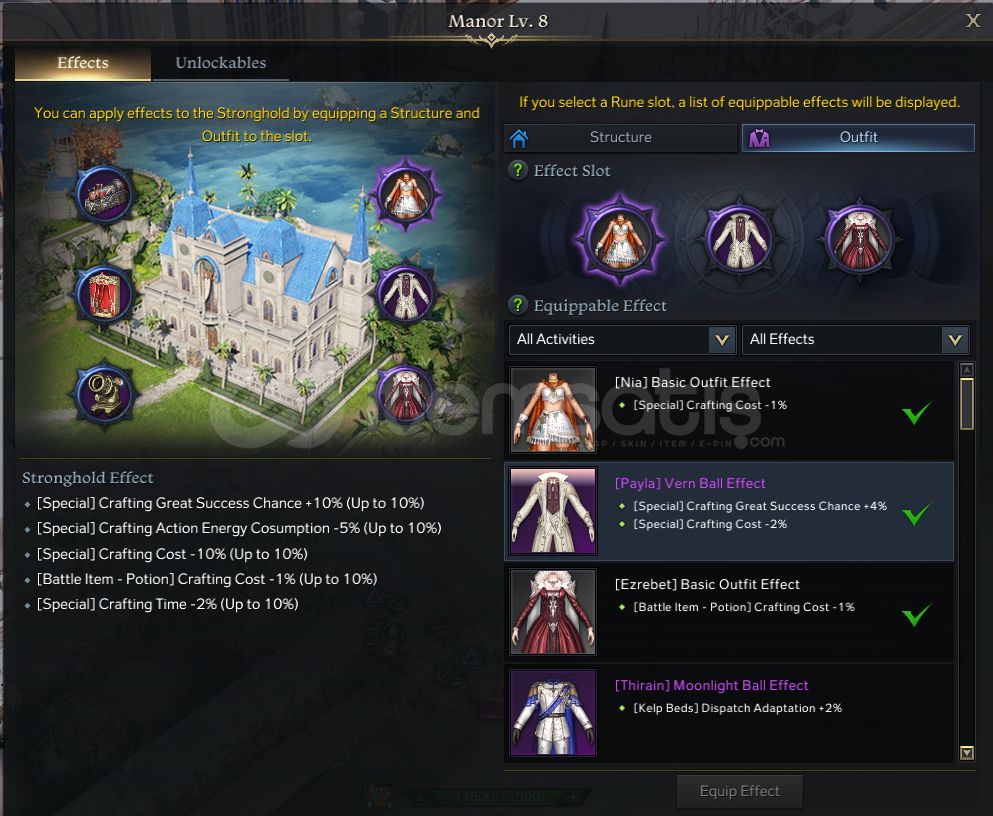Switch to the Unlockables tab
Viewport: 993px width, 816px height.
click(x=220, y=63)
